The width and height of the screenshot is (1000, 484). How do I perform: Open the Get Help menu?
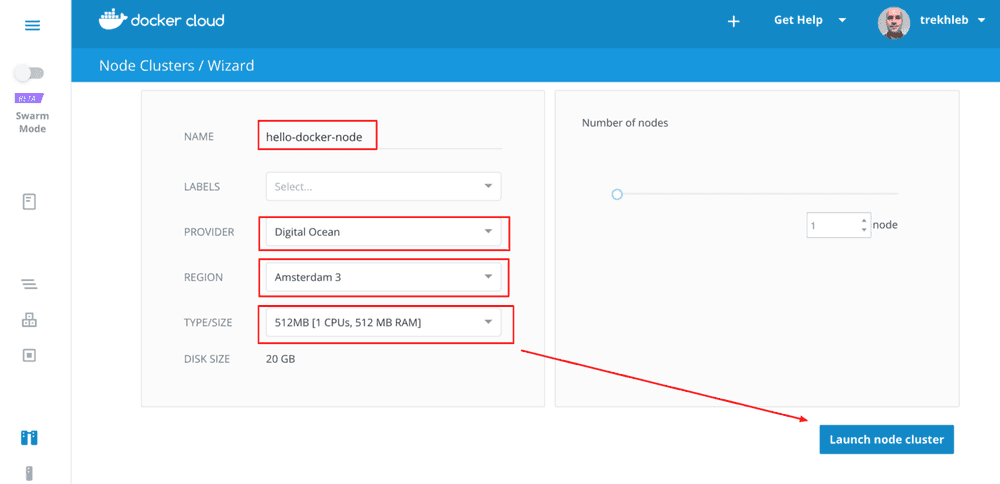pyautogui.click(x=810, y=20)
